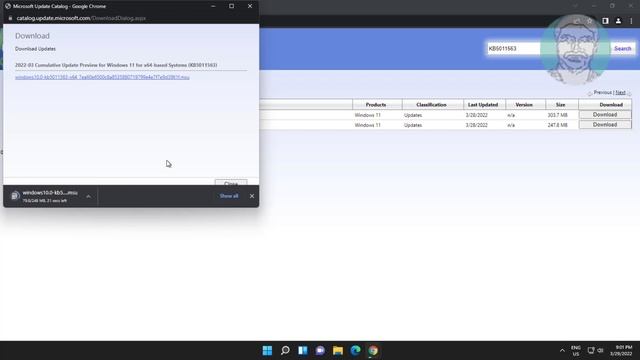This screenshot has width=640, height=360.
Task: Open the Widgets taskbar icon
Action: tap(303, 350)
